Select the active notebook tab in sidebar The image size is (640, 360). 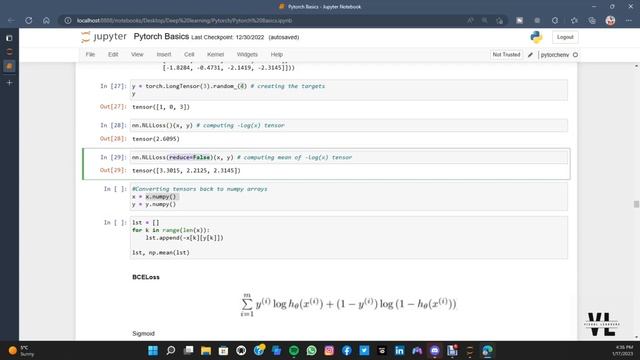(x=9, y=66)
